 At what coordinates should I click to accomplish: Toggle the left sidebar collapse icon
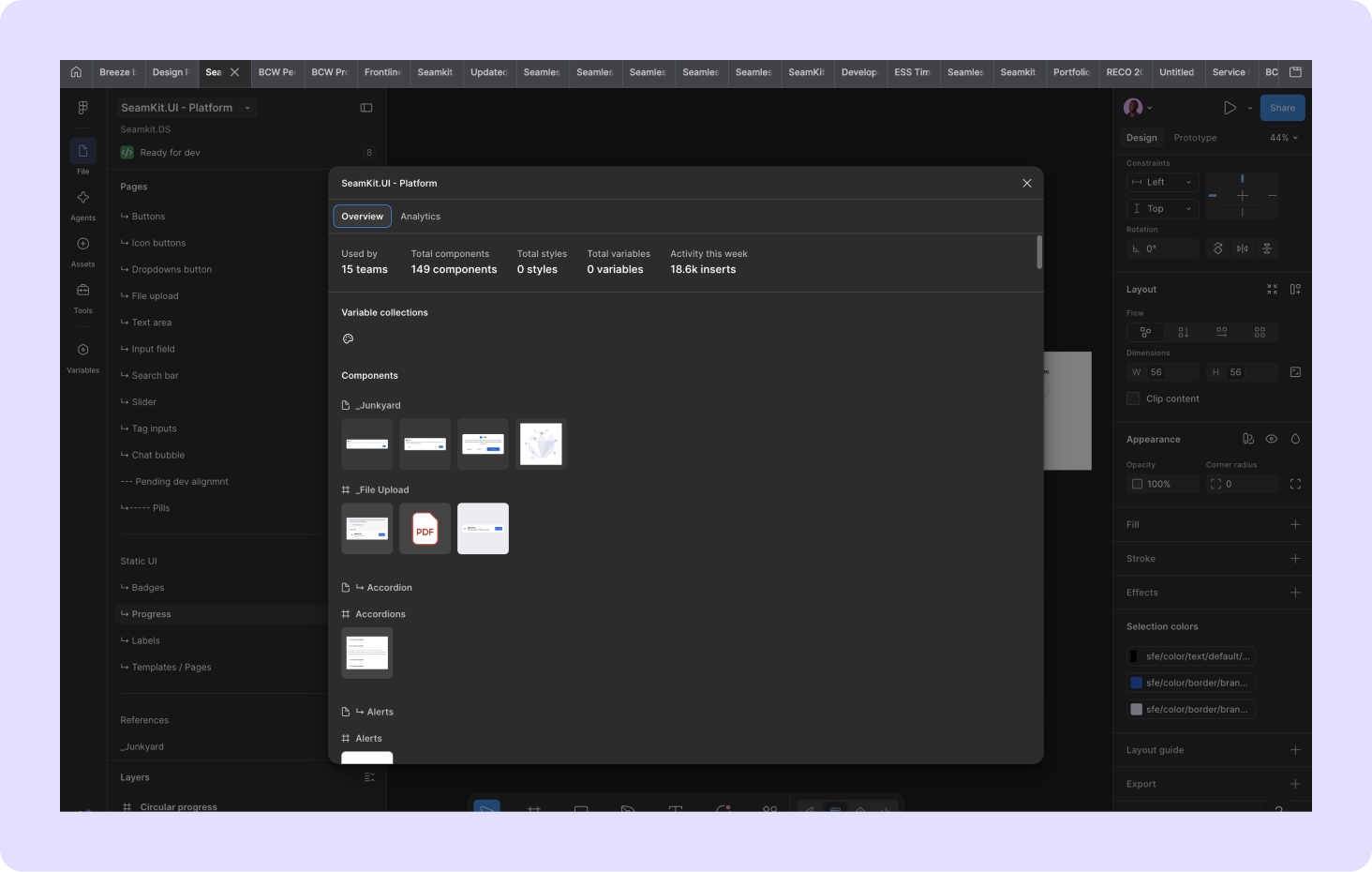pos(366,108)
